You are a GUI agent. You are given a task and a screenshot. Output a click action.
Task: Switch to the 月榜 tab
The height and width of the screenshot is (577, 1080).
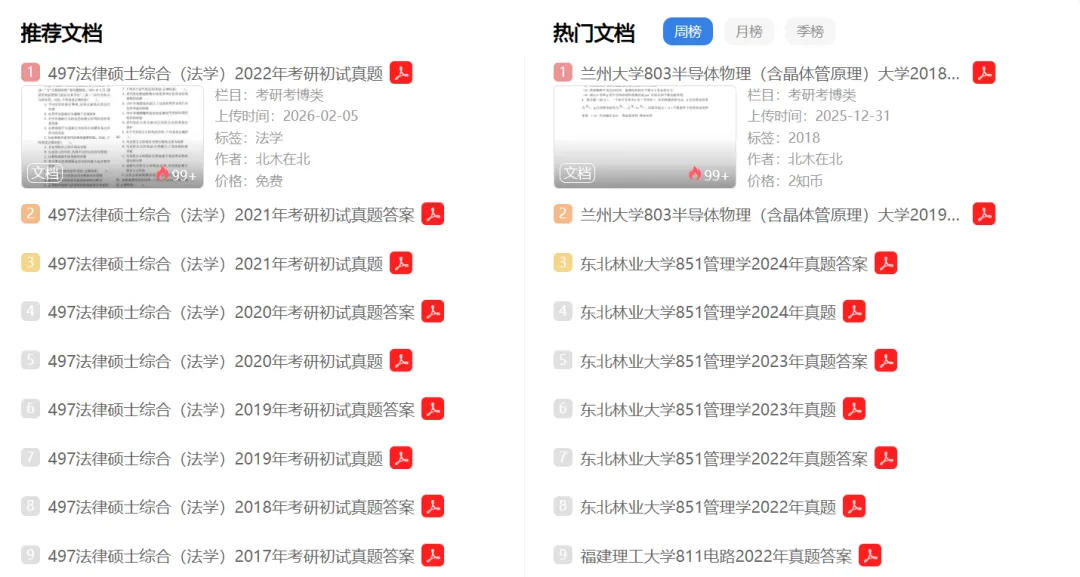[749, 32]
